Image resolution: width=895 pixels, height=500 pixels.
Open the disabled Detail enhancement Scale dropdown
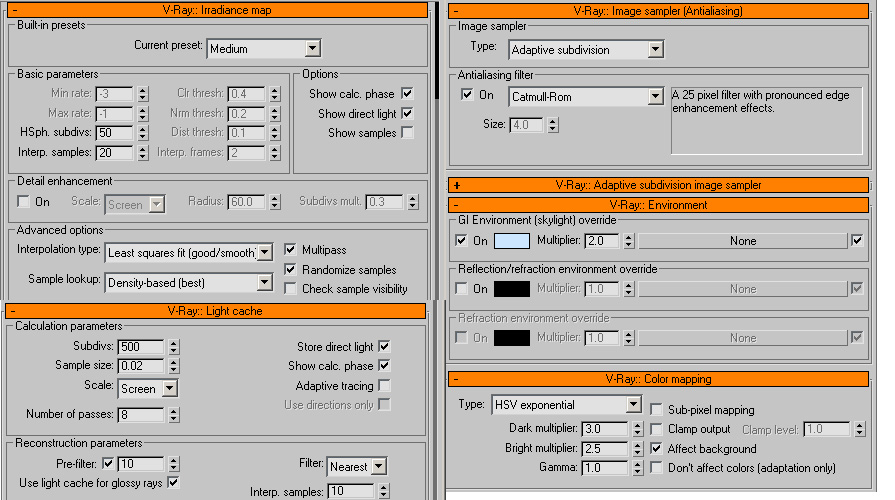(x=135, y=204)
